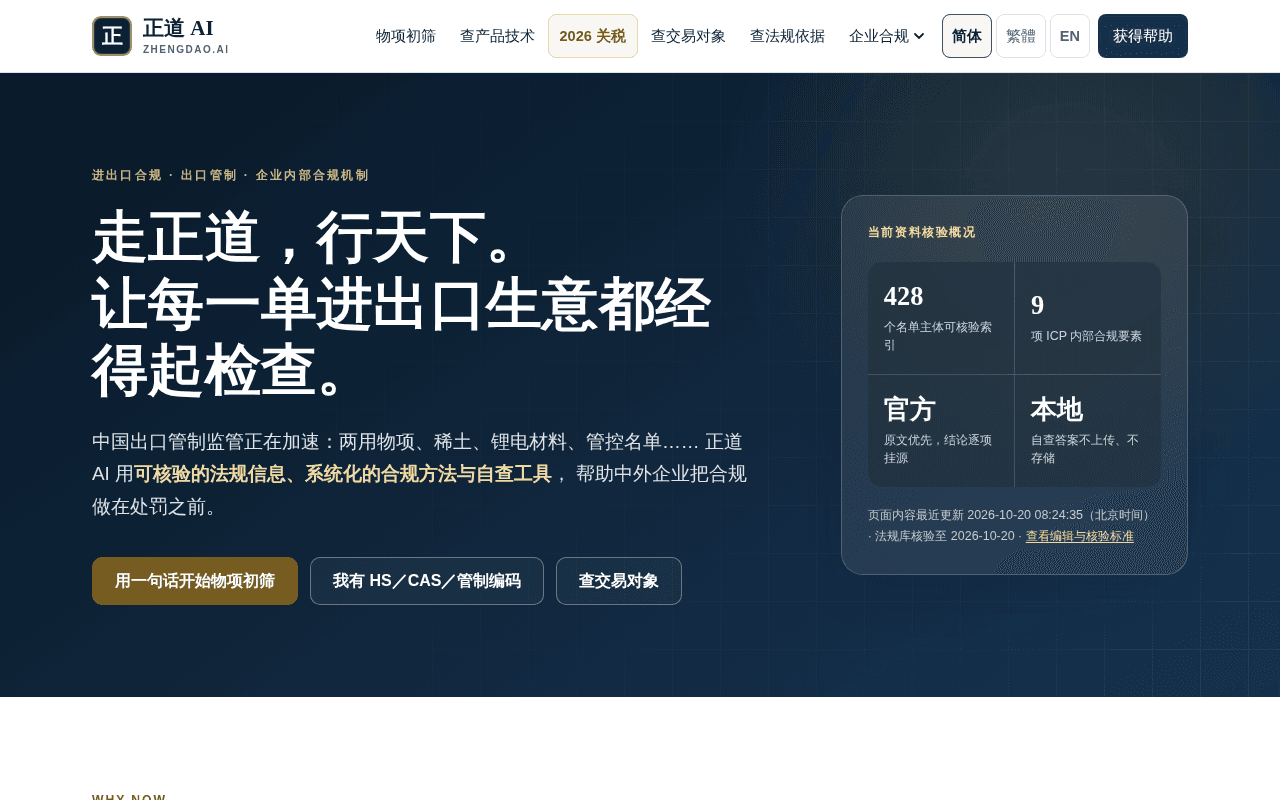Click 我有 HS／CAS／管制编码 button
This screenshot has height=800, width=1280.
point(427,581)
